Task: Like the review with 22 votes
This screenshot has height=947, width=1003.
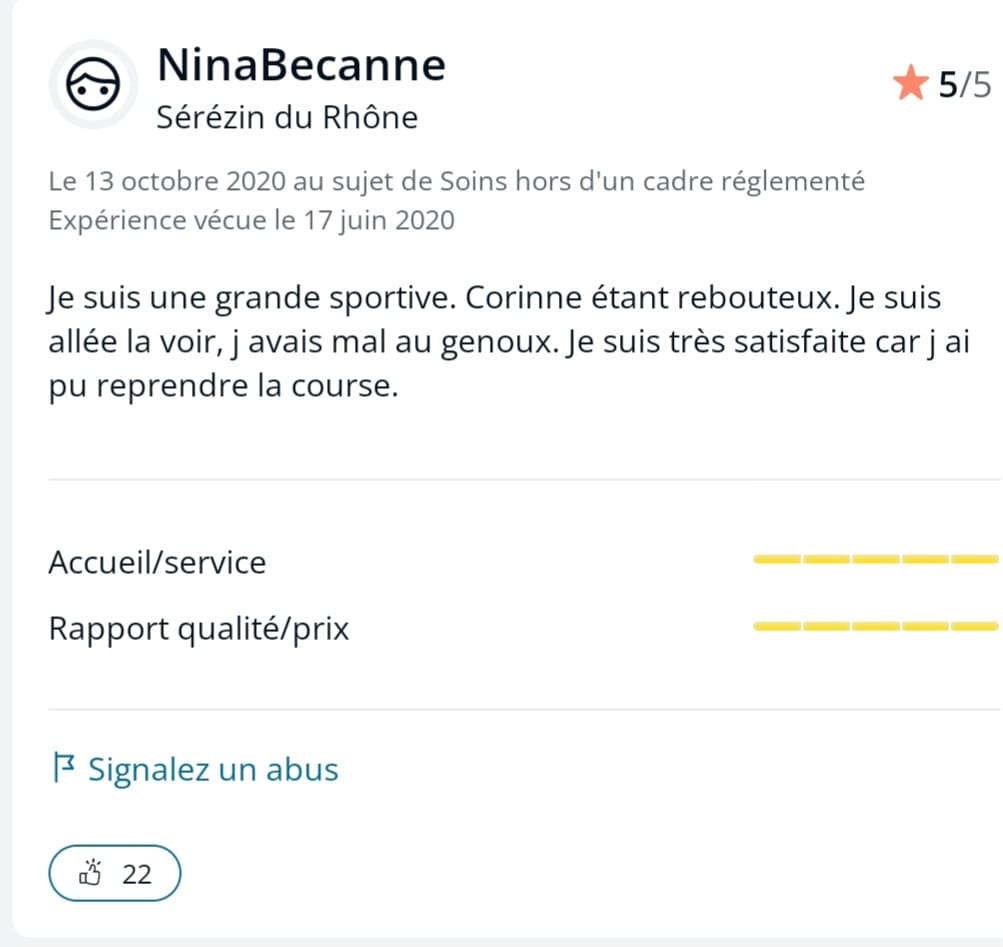Action: tap(115, 873)
